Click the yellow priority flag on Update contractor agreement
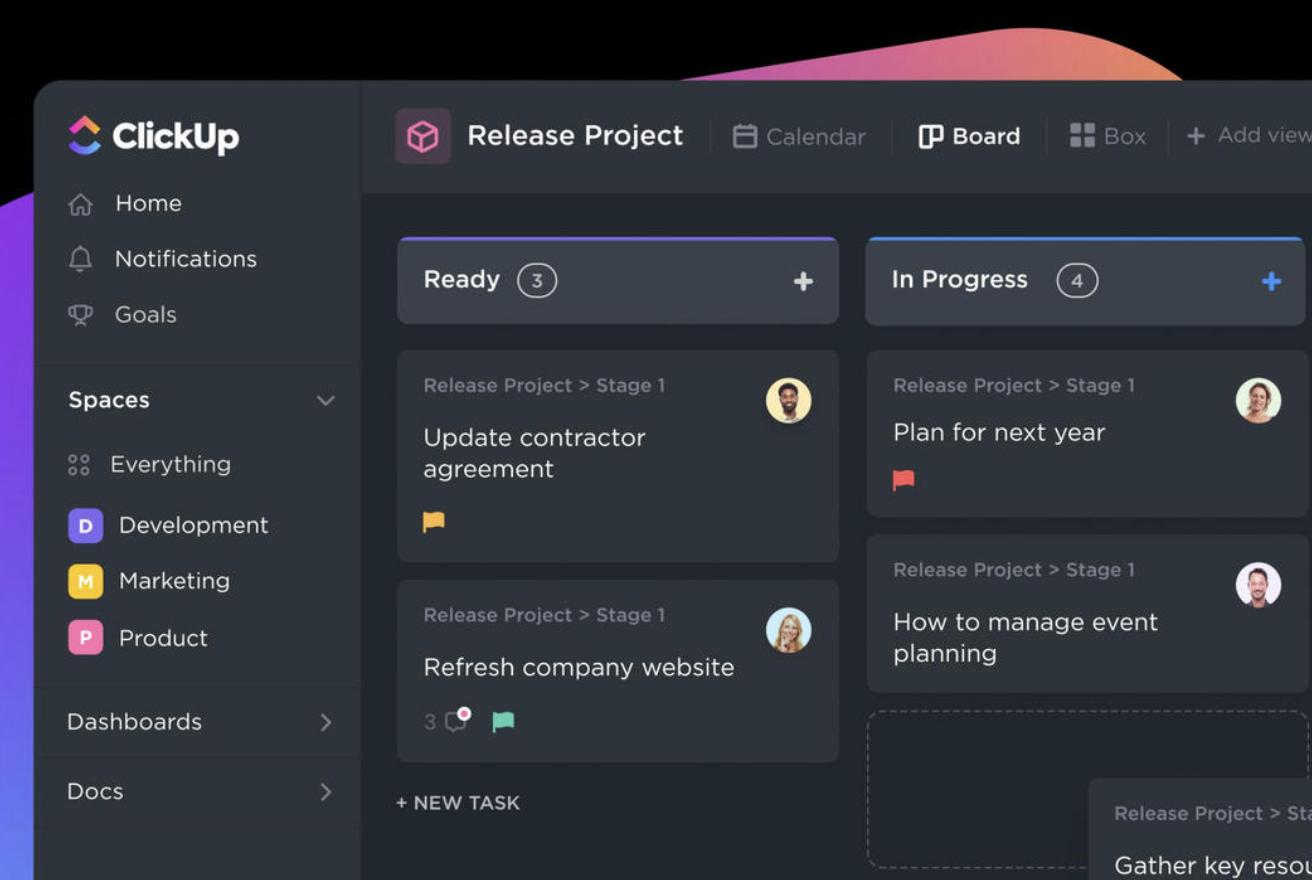1312x880 pixels. (434, 521)
